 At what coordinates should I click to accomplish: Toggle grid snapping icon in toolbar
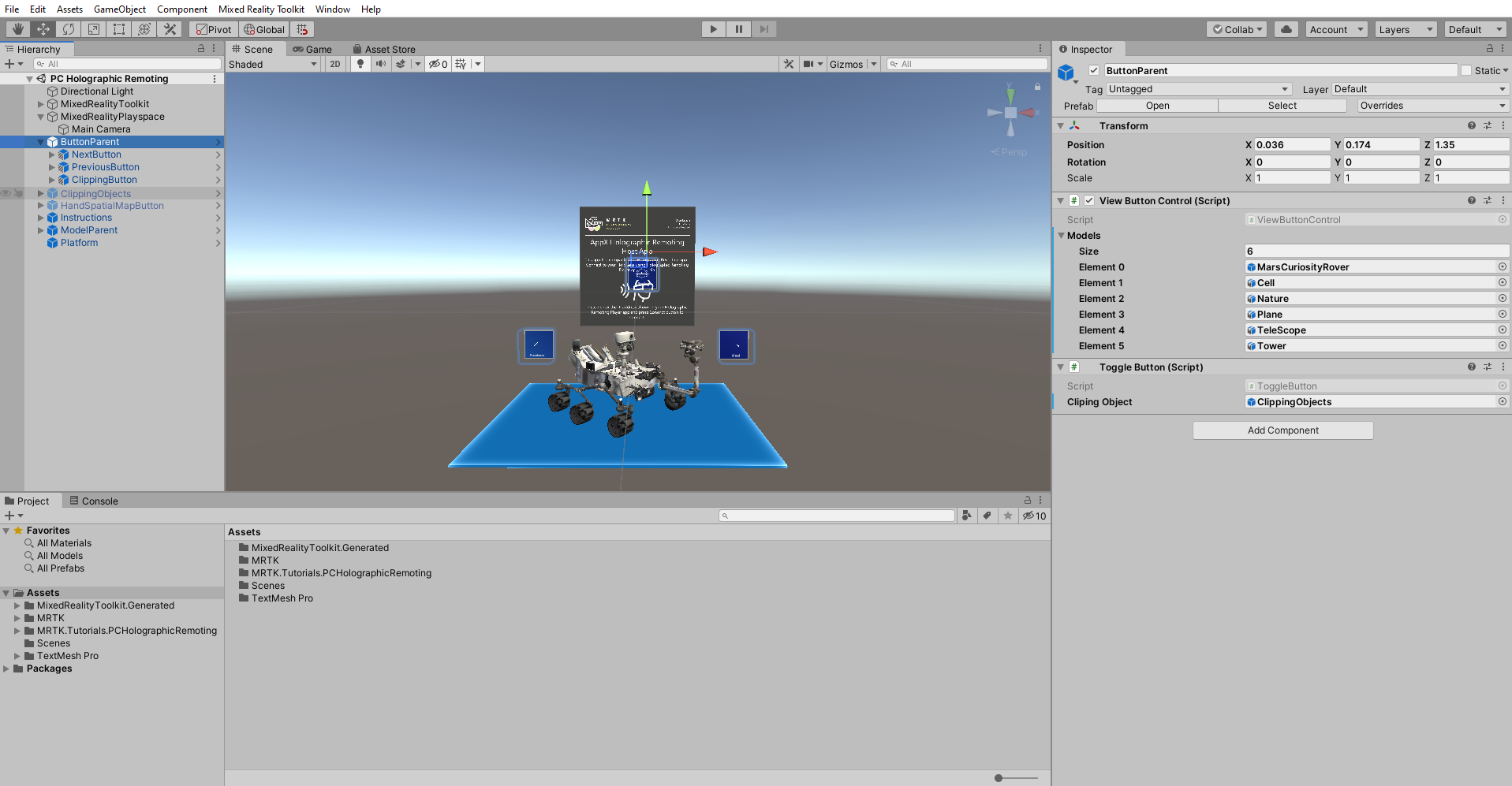302,29
